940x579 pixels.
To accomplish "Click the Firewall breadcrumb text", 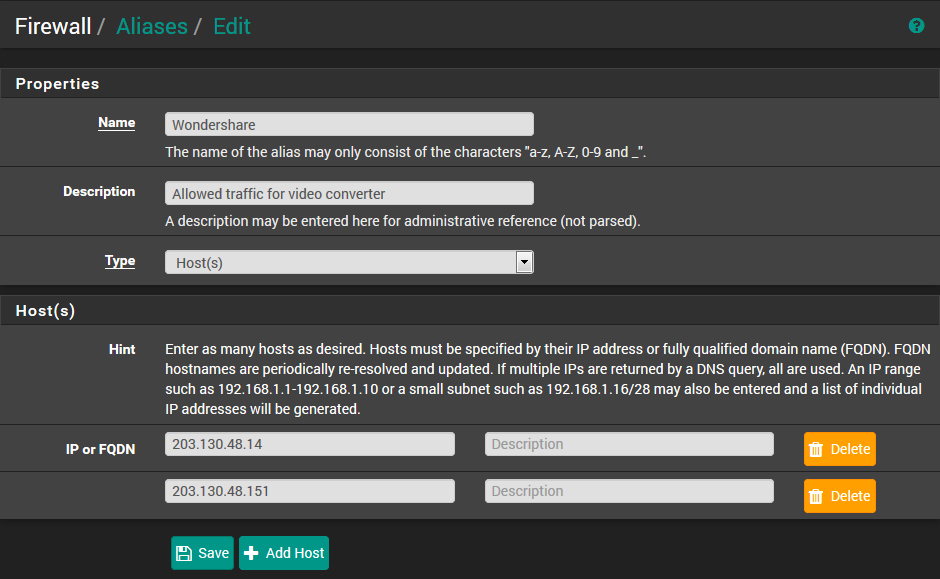I will pyautogui.click(x=53, y=26).
